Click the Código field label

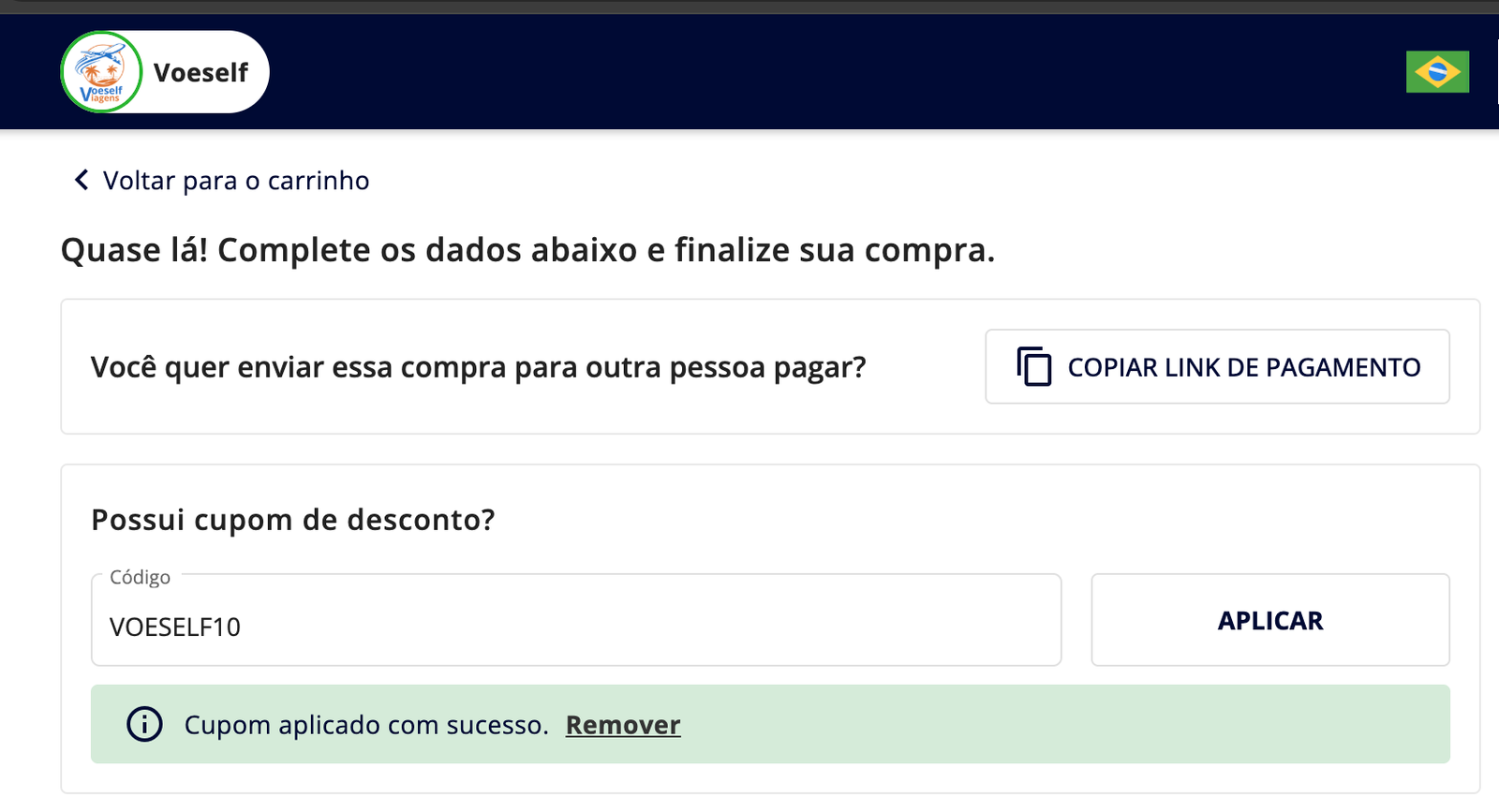click(140, 577)
